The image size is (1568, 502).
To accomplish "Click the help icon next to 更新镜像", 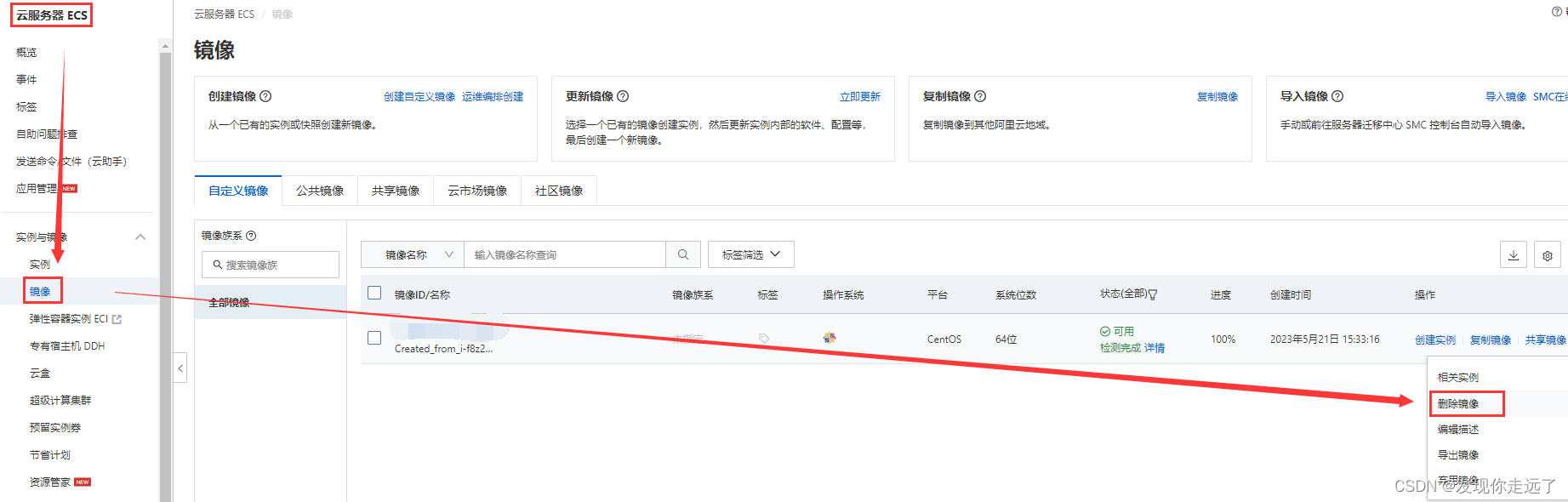I will (x=623, y=96).
